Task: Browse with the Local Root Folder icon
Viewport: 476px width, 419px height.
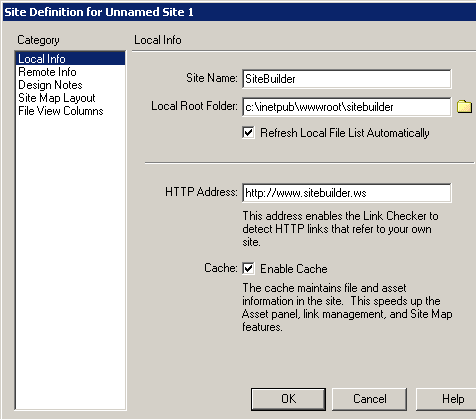Action: [464, 106]
